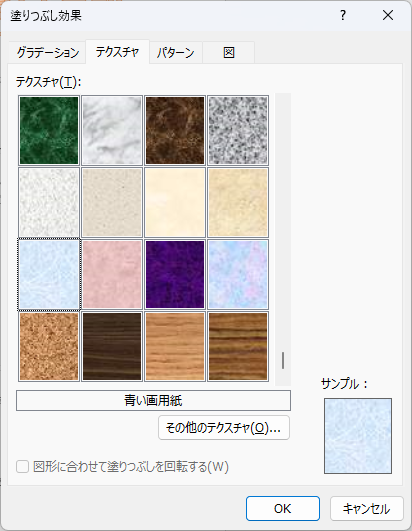412x531 pixels.
Task: Pick the brown marble texture
Action: click(175, 130)
